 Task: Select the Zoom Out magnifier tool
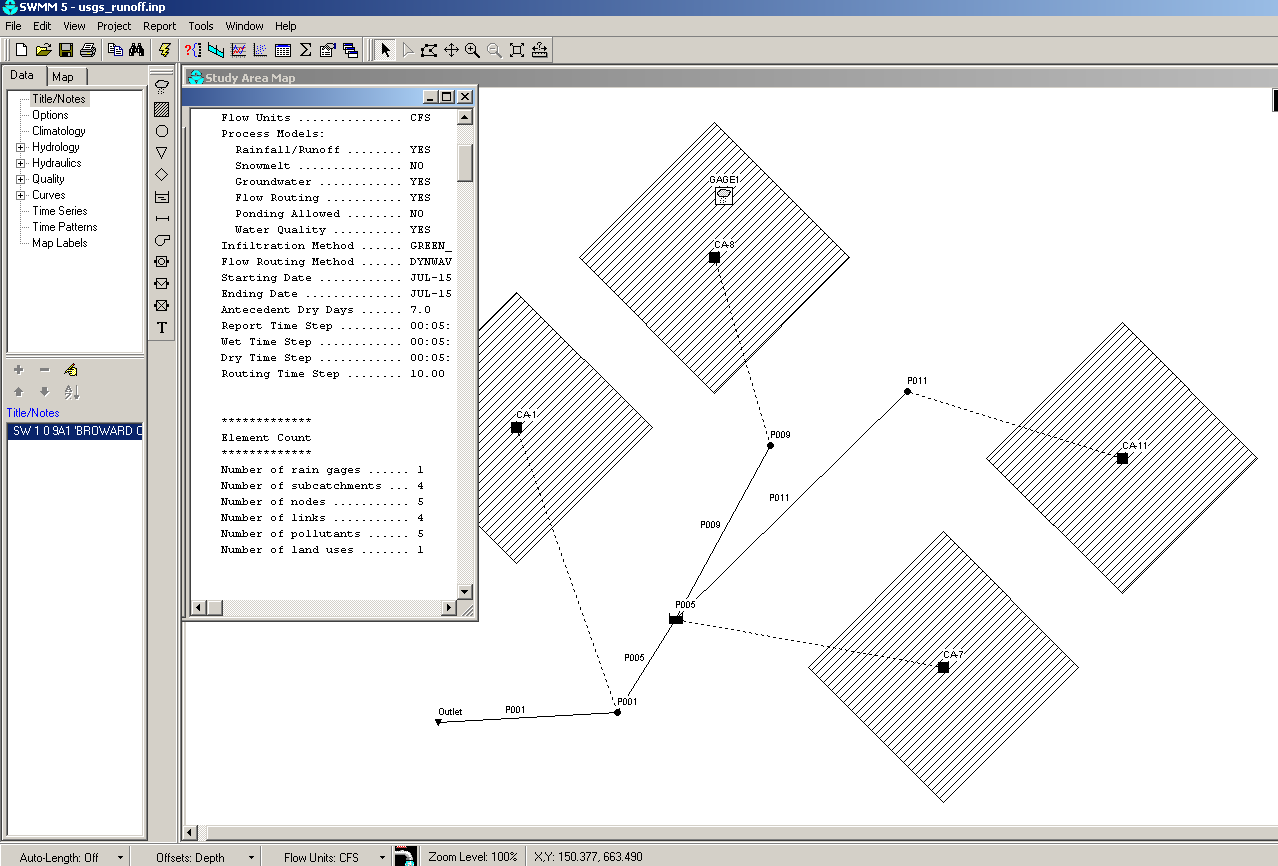coord(494,50)
